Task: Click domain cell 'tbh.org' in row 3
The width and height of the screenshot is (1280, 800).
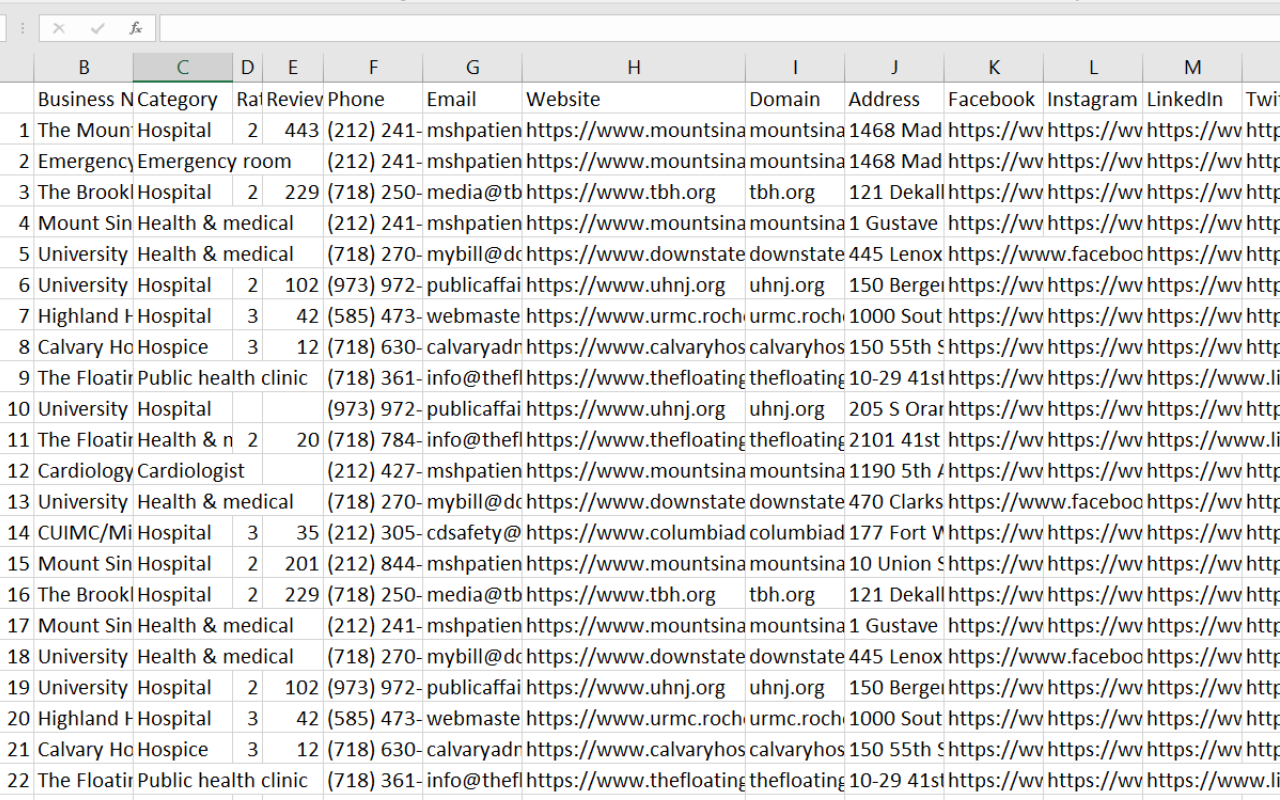Action: click(795, 192)
